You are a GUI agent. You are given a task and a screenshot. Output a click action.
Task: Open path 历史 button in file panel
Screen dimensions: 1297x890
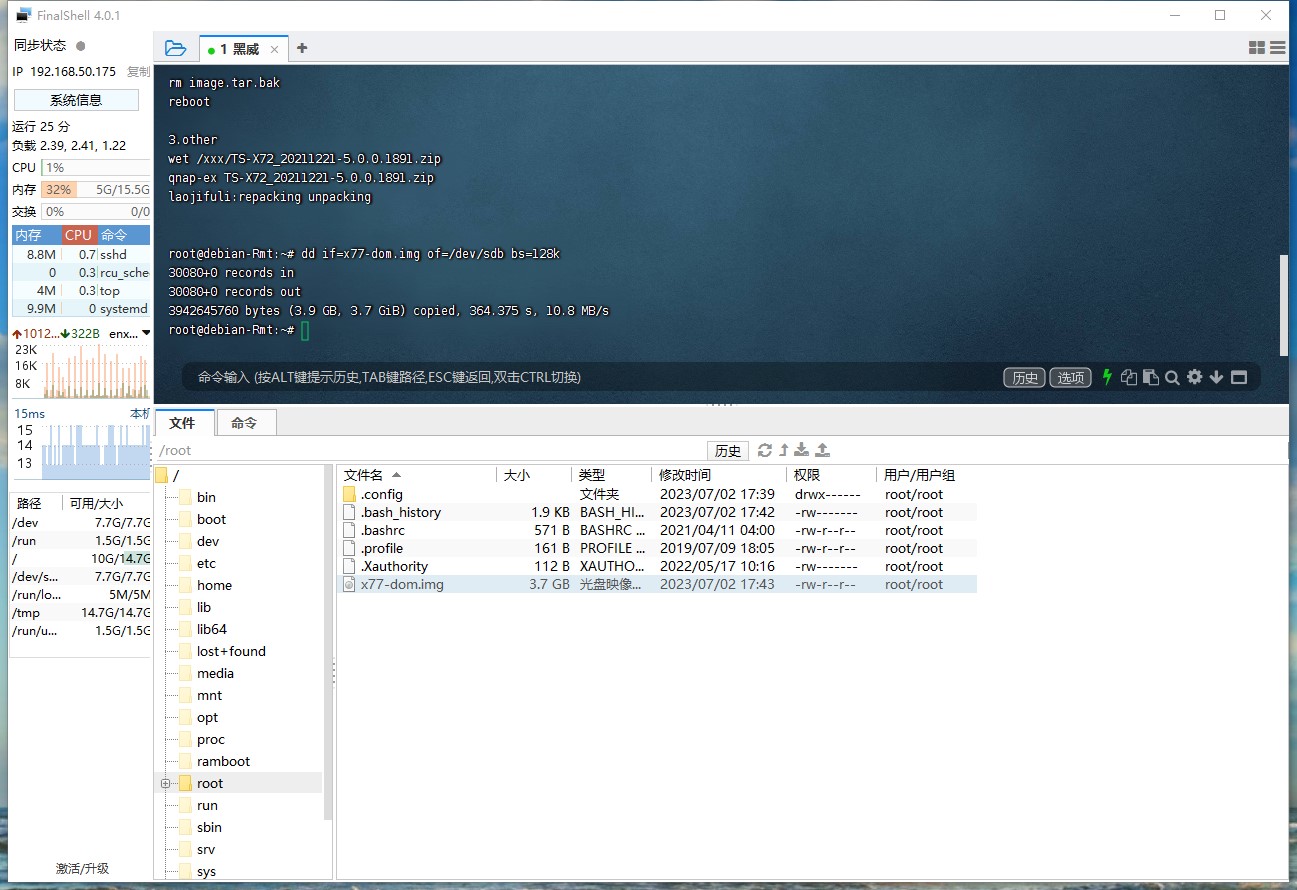coord(728,451)
